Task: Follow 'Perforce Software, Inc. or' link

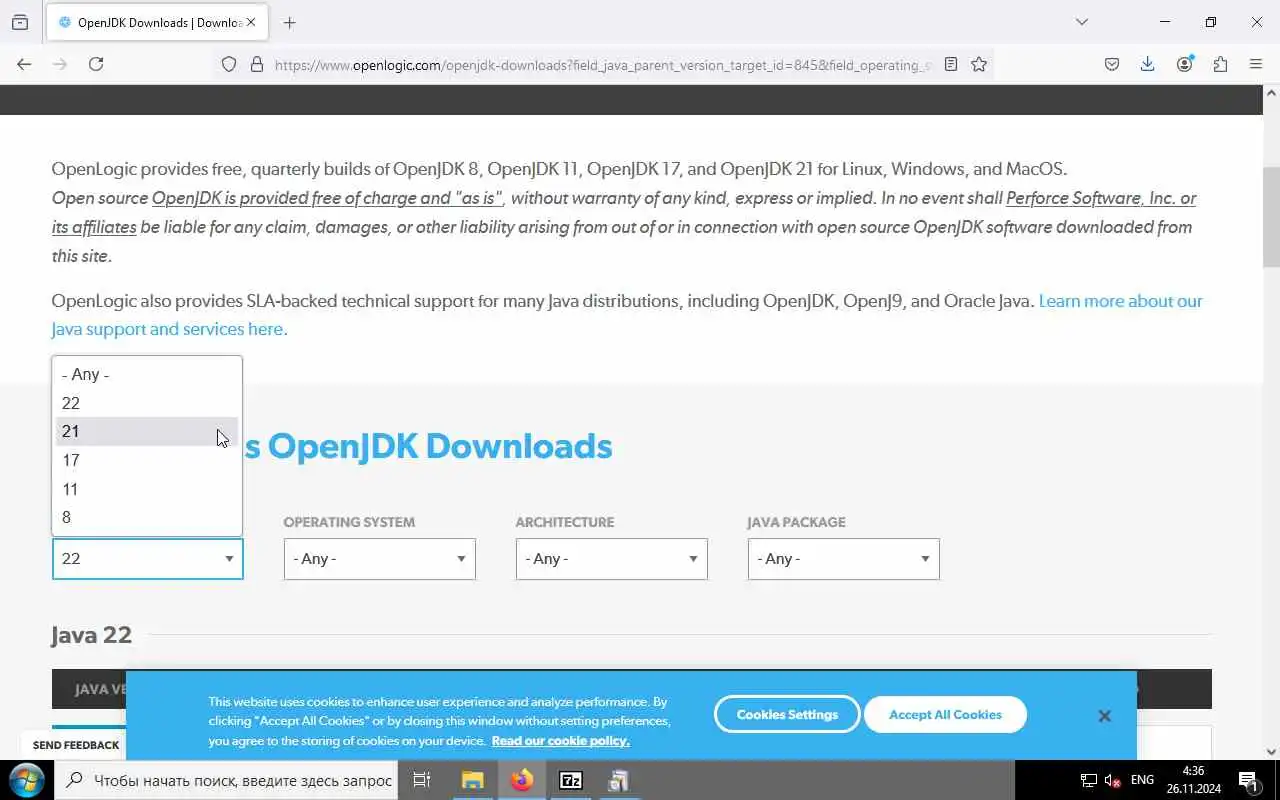Action: pos(1101,198)
